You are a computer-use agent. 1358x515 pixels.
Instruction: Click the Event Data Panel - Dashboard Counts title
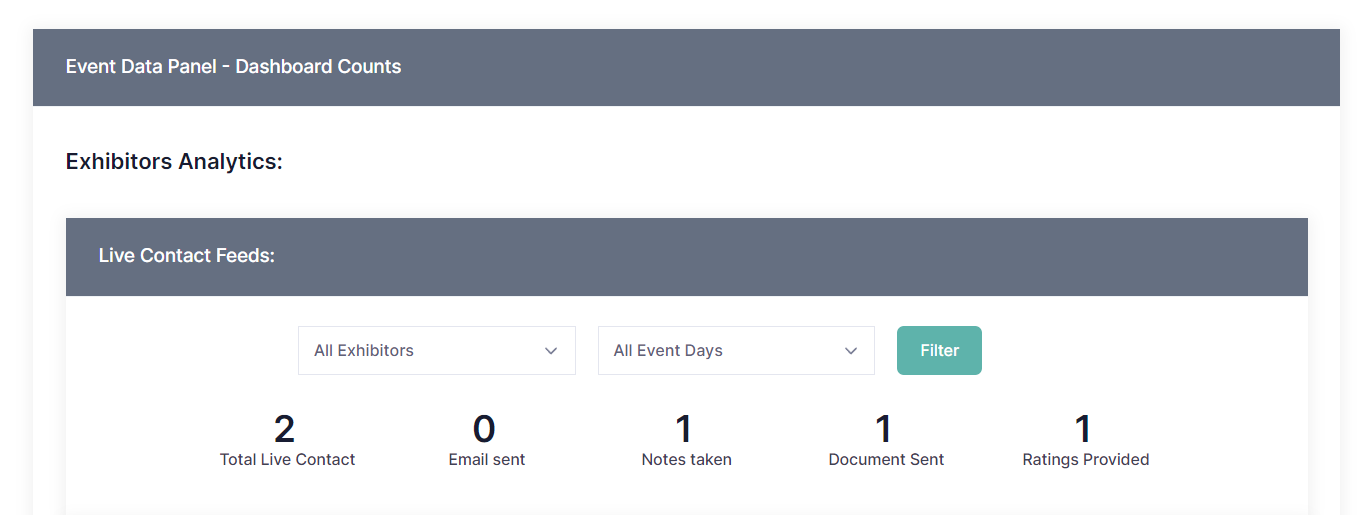233,67
